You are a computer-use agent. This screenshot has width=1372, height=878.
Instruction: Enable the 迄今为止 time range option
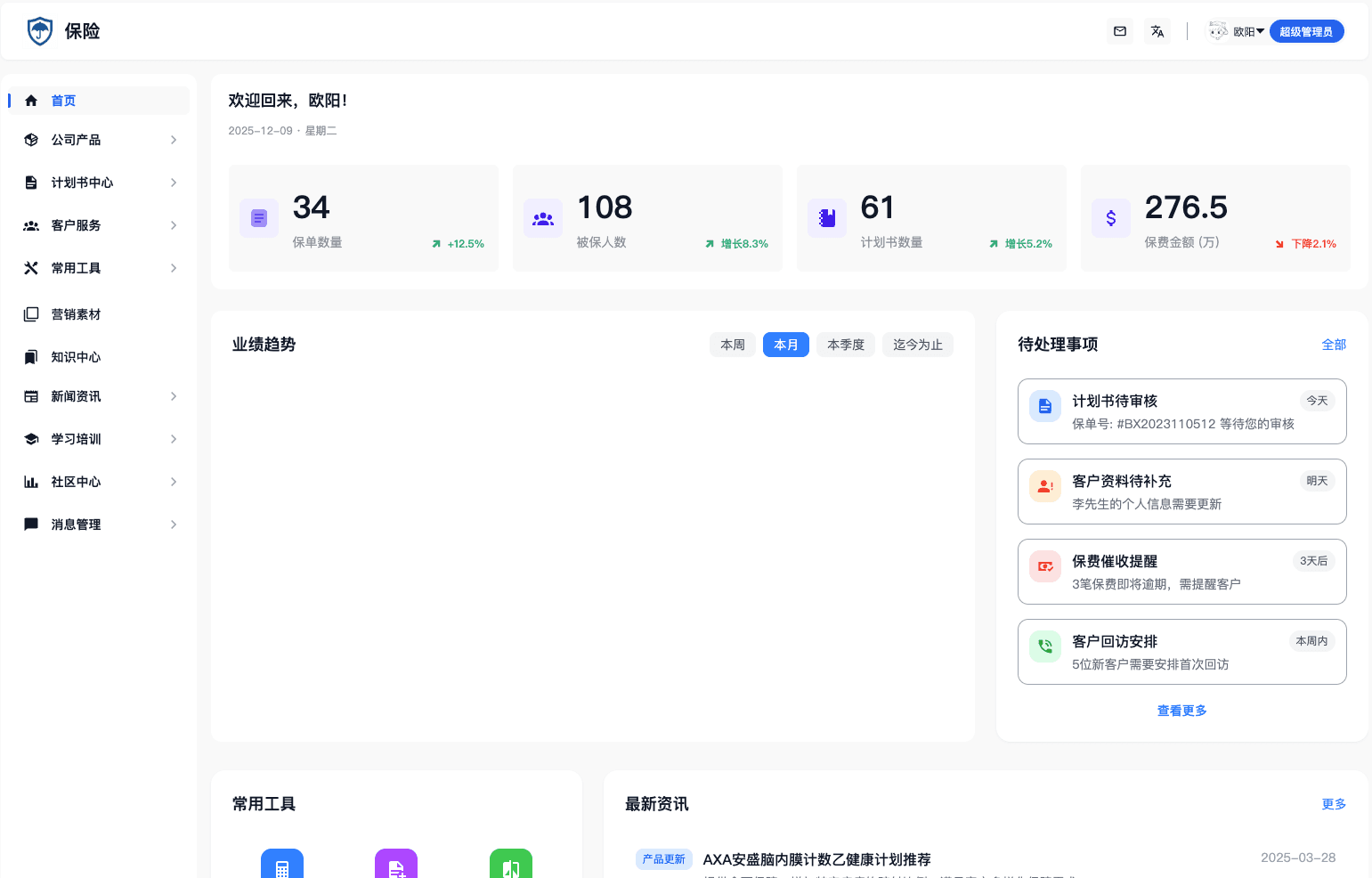tap(917, 345)
